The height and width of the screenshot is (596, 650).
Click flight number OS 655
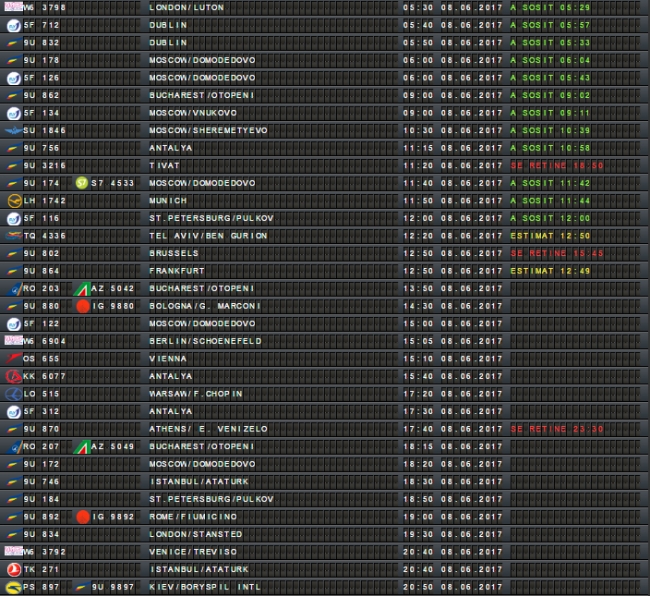[x=41, y=359]
